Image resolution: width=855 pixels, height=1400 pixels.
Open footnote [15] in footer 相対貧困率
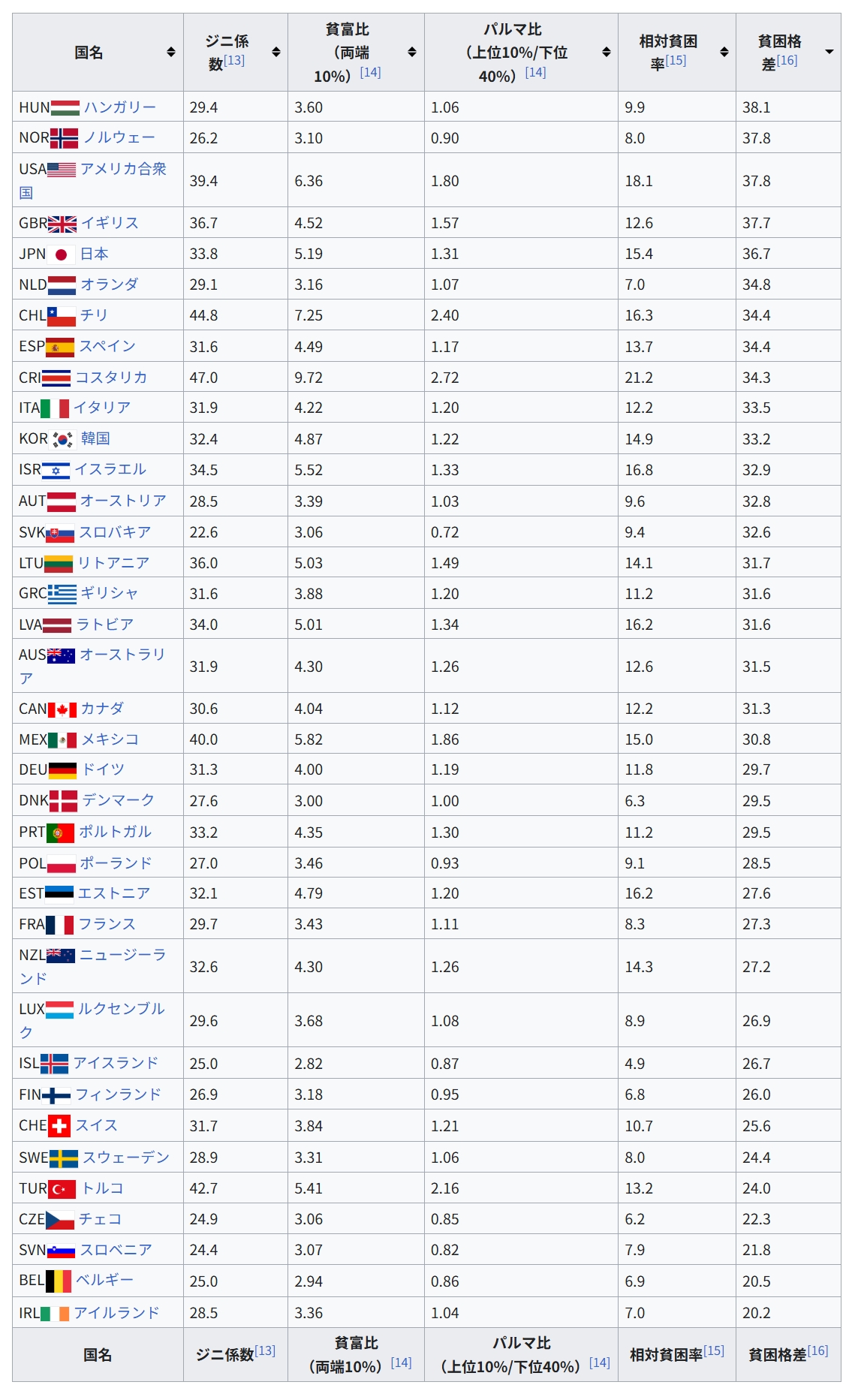coord(714,1350)
